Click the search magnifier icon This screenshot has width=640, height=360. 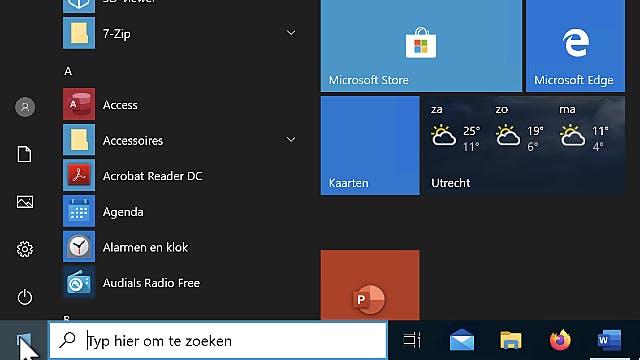67,340
